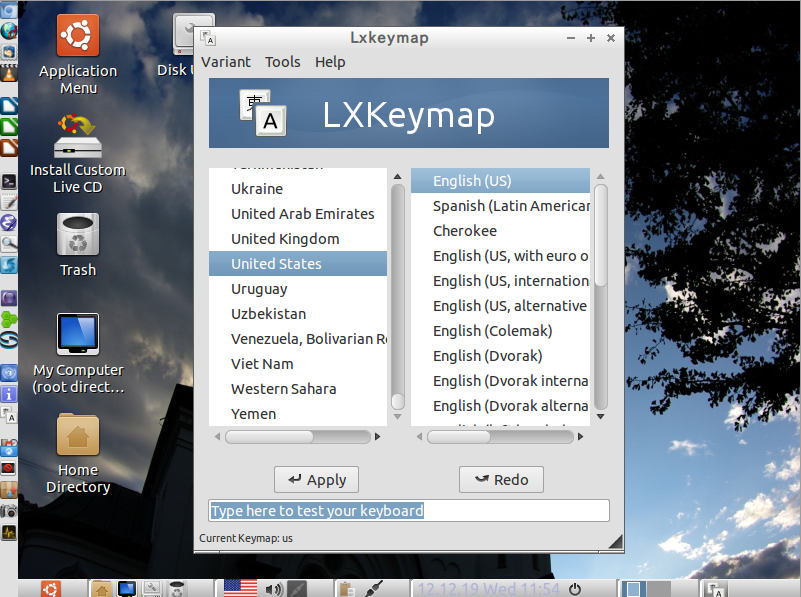Select United States in the country list
Viewport: 801px width, 597px height.
[x=298, y=264]
